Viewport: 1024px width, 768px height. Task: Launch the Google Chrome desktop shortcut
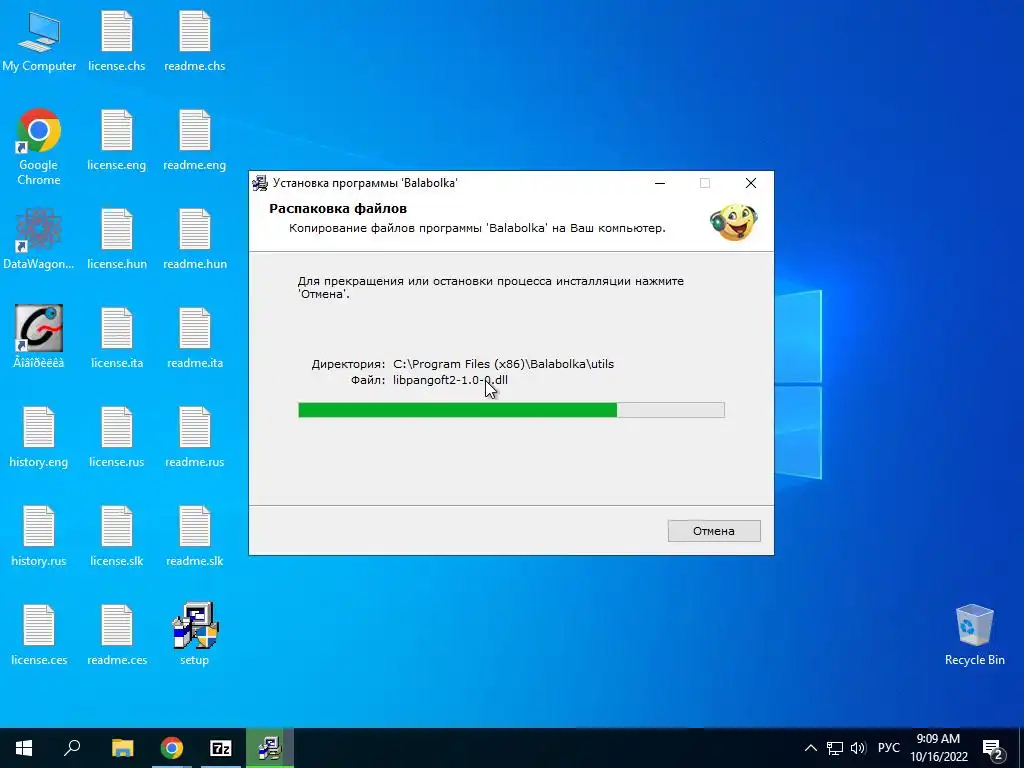tap(39, 147)
